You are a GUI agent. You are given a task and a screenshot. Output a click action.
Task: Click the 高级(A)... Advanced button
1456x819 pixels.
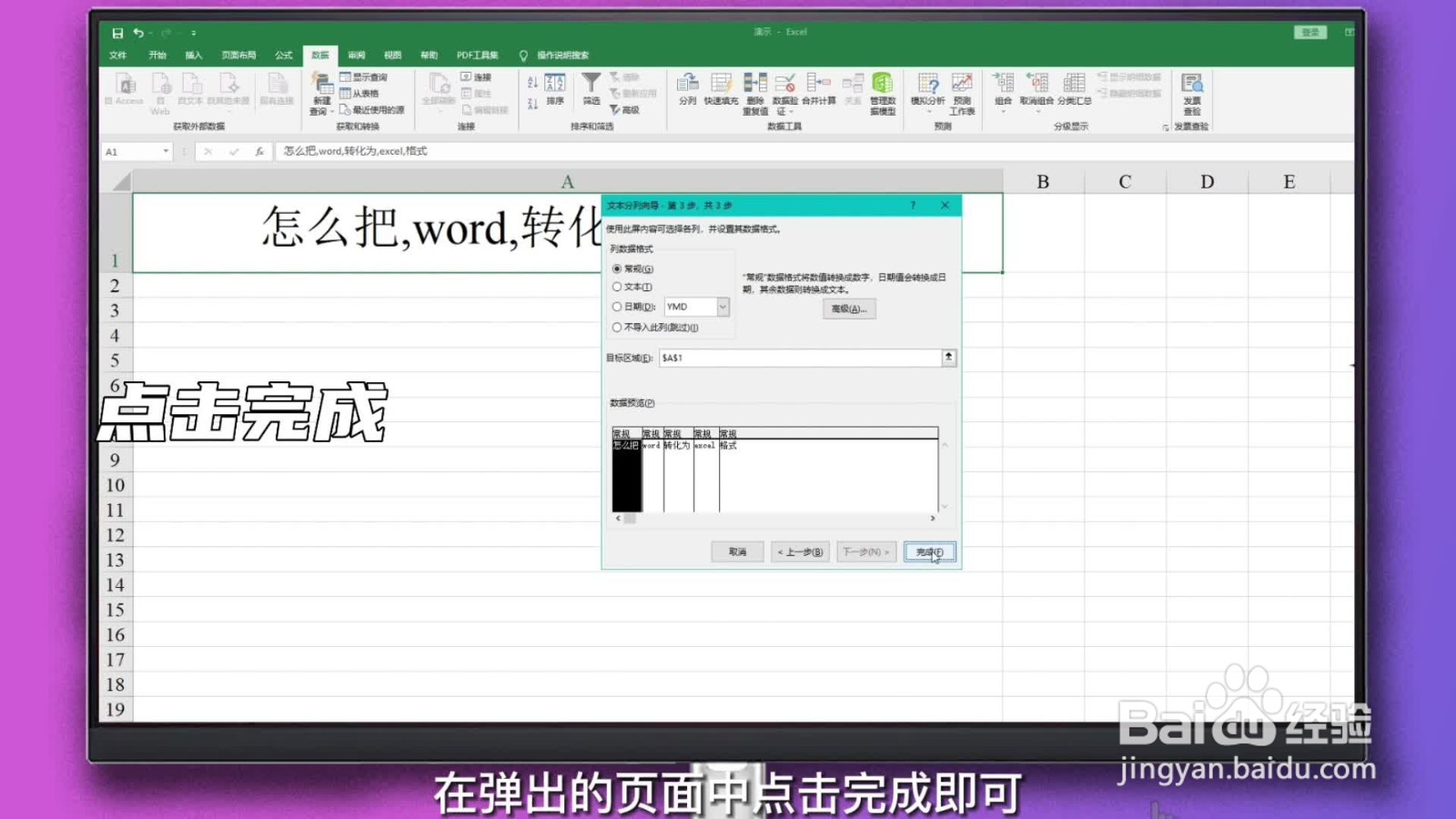pos(849,309)
